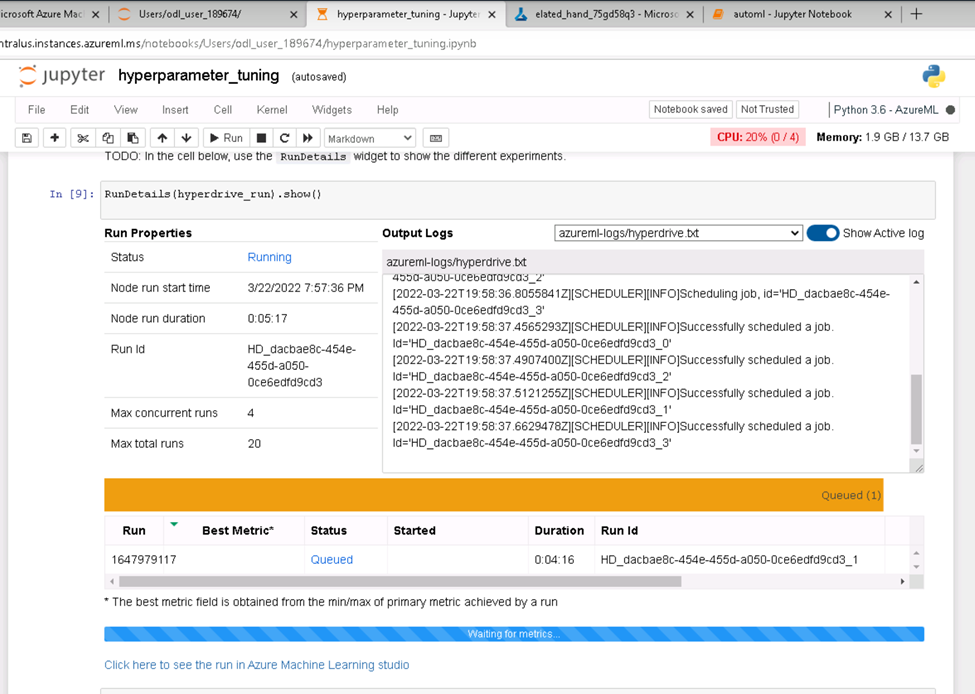Open the Insert menu

(x=175, y=110)
